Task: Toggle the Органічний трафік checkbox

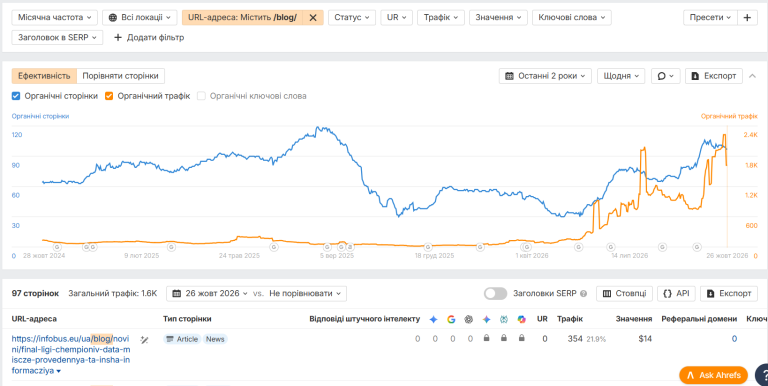Action: coord(109,96)
